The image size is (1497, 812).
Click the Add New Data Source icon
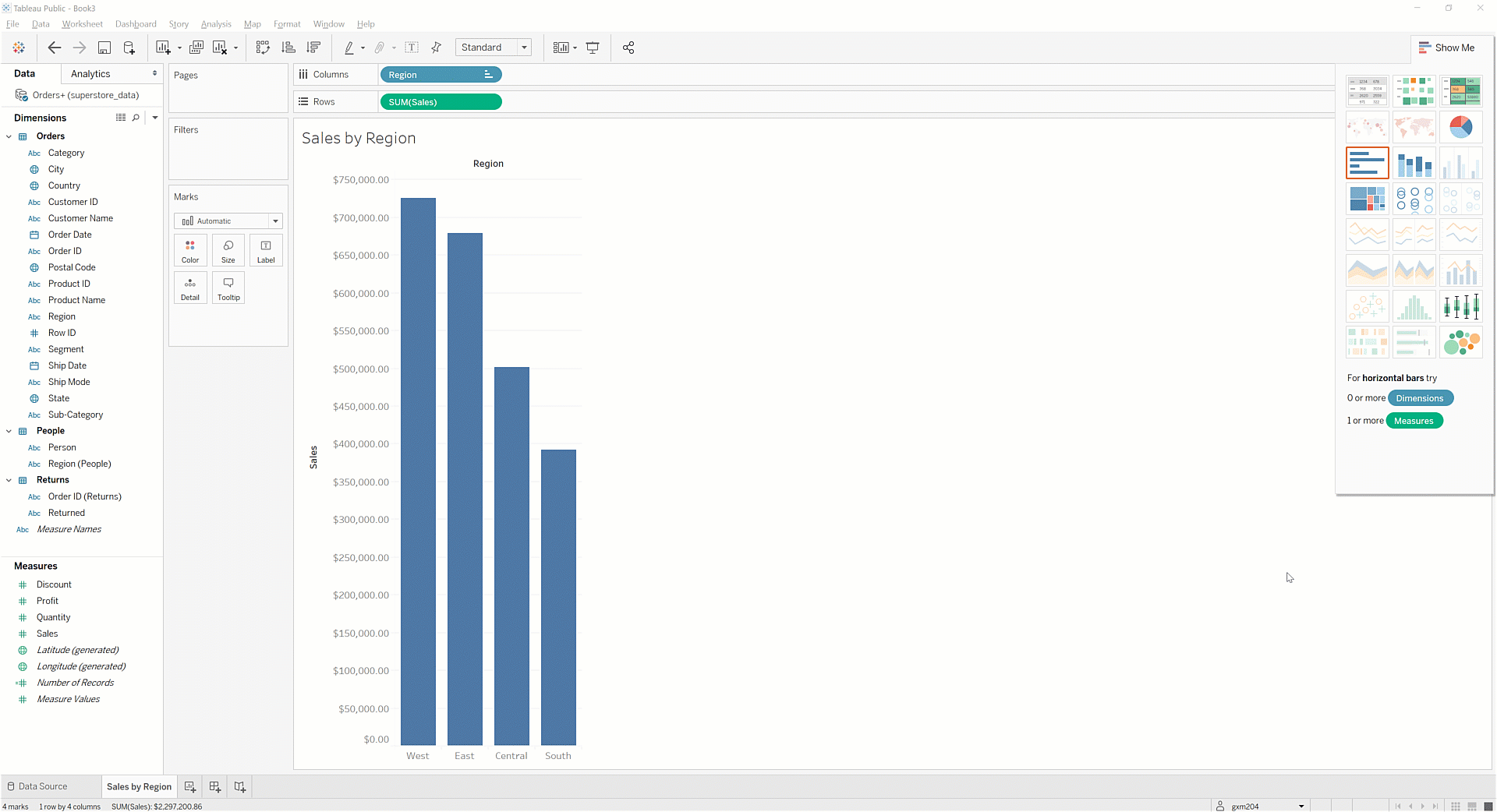(x=129, y=48)
